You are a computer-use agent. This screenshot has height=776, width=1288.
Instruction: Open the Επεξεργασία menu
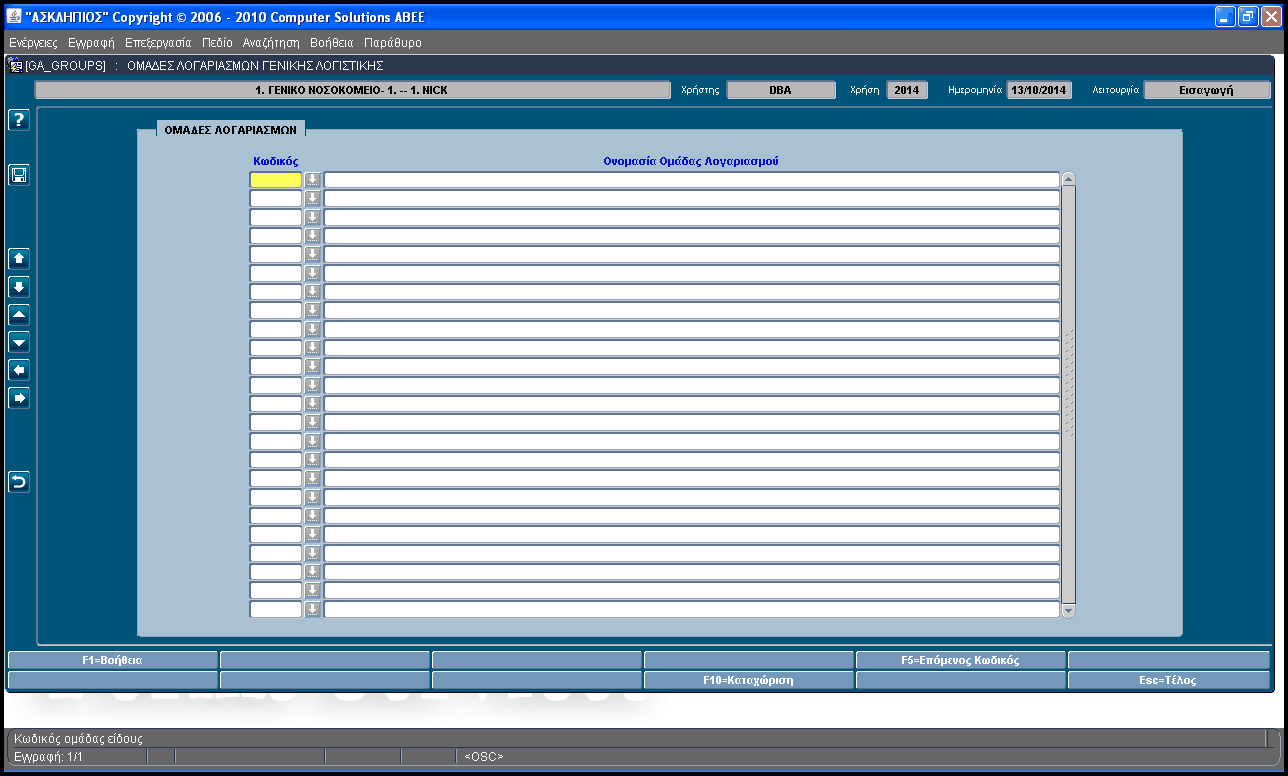pyautogui.click(x=158, y=43)
